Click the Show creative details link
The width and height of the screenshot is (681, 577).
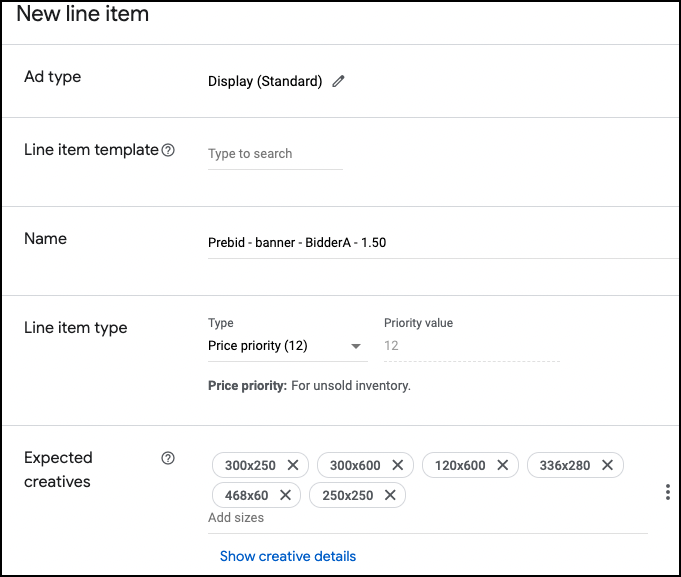[x=288, y=556]
